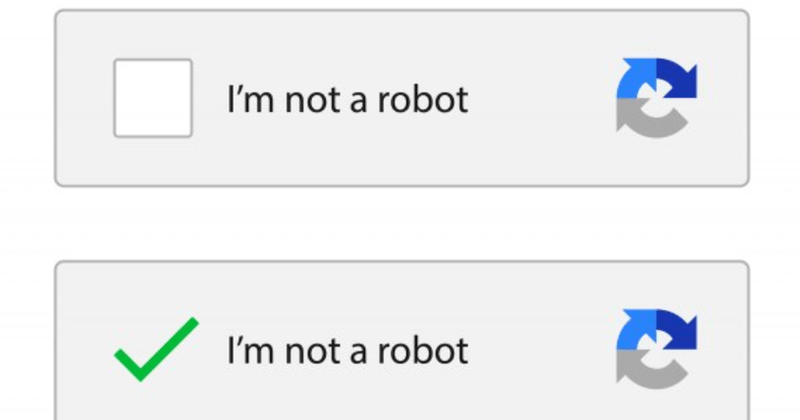This screenshot has width=800, height=420.
Task: Click the word "I'm" next to the green checkmark
Action: click(x=248, y=350)
